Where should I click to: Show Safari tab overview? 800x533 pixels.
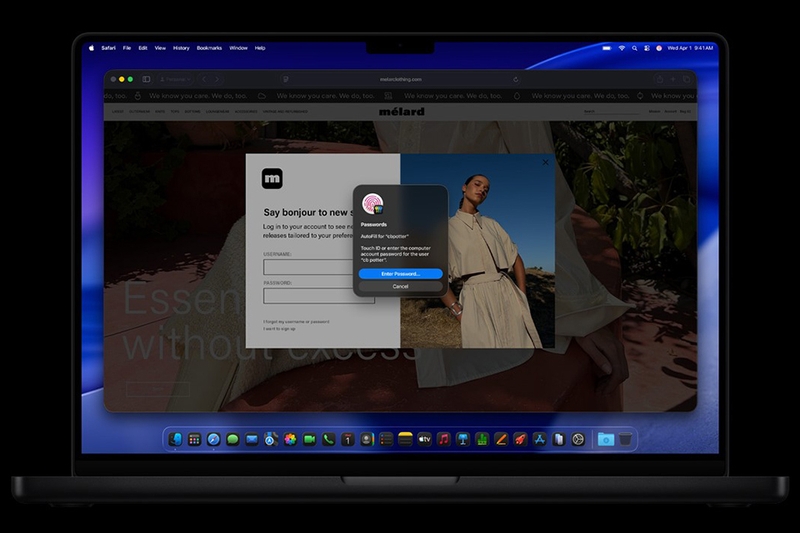click(687, 79)
